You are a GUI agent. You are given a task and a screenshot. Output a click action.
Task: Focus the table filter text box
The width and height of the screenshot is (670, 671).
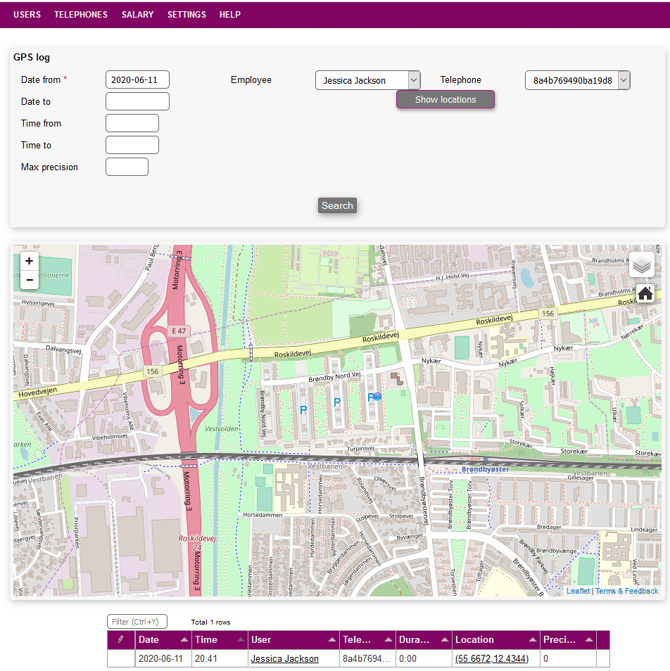tap(138, 622)
